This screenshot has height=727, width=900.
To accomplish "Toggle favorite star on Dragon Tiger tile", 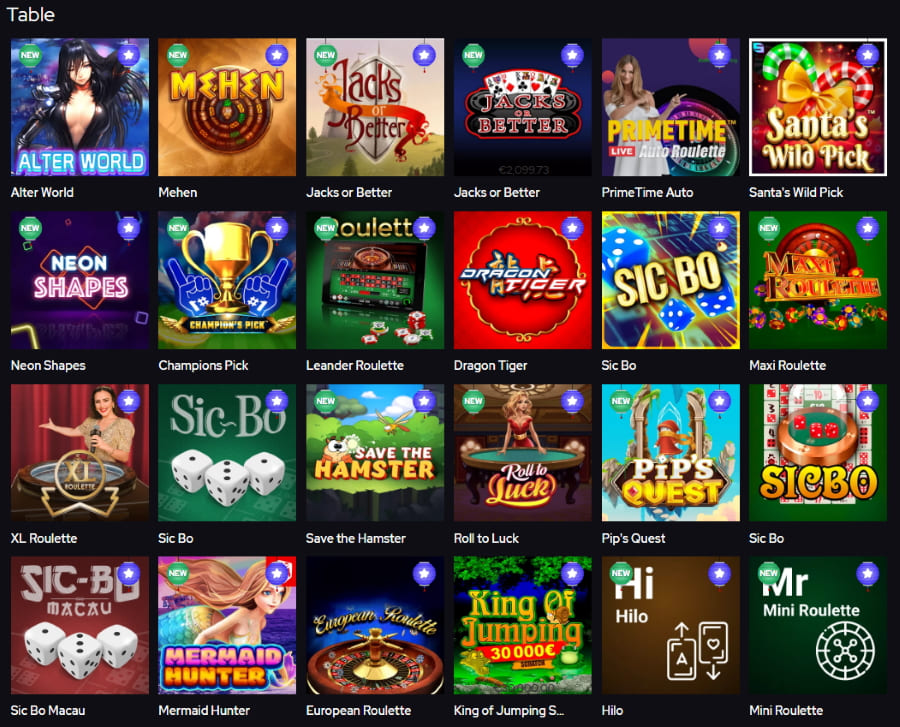I will 572,228.
